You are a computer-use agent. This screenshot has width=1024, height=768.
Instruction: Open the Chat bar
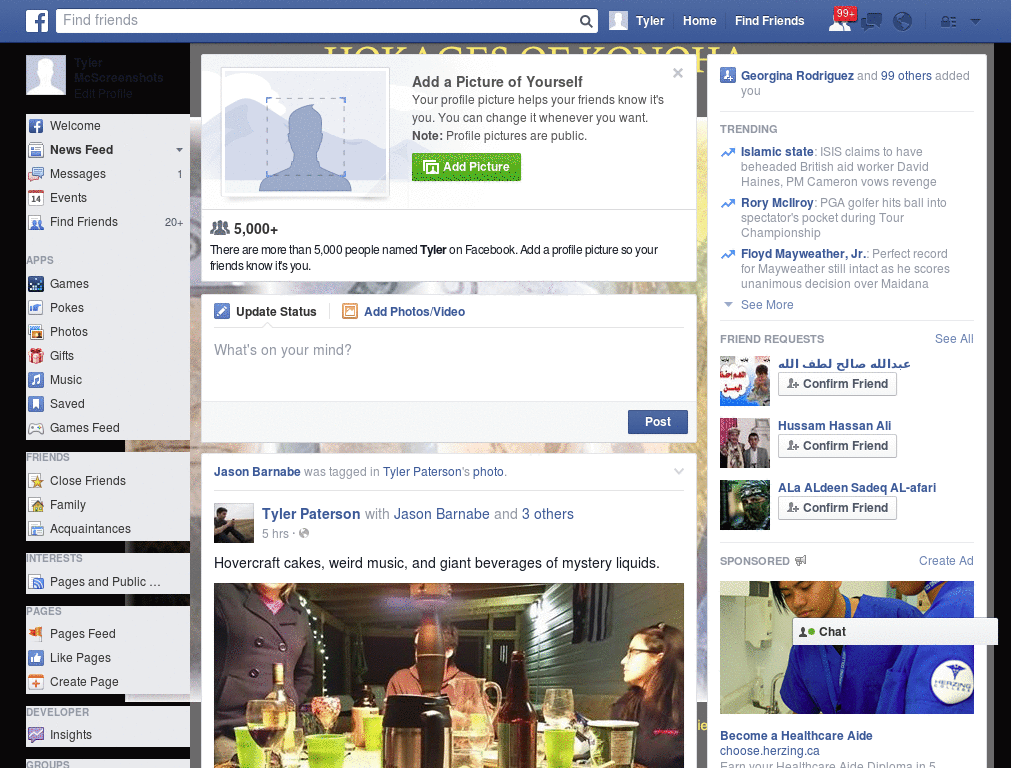point(895,632)
